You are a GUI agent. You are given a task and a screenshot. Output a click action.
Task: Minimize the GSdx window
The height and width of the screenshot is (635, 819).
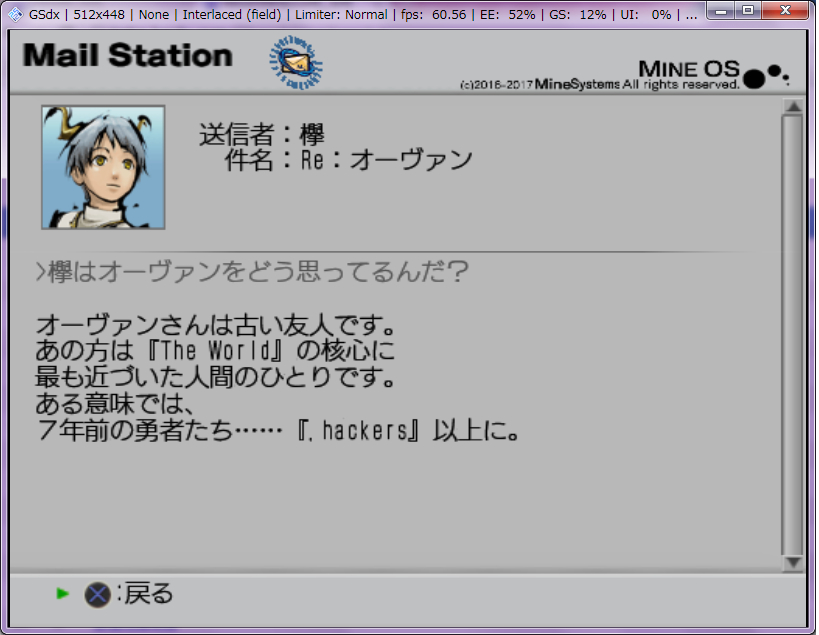pyautogui.click(x=721, y=10)
